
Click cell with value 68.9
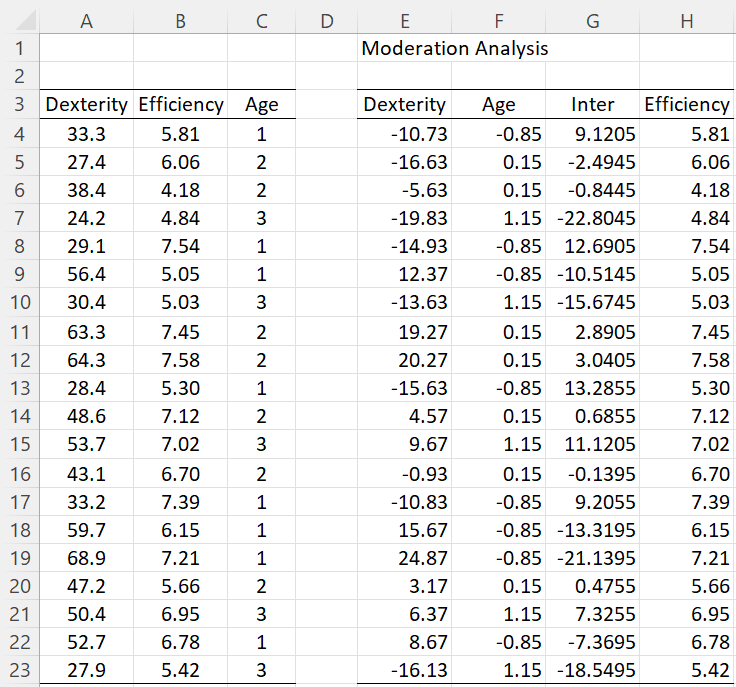(x=86, y=558)
